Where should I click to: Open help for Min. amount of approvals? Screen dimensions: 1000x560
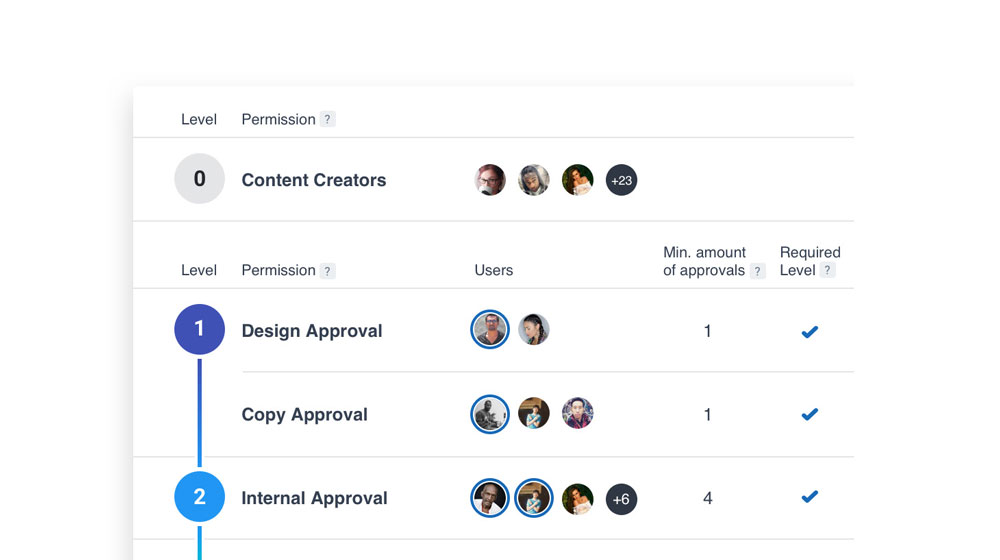click(758, 271)
